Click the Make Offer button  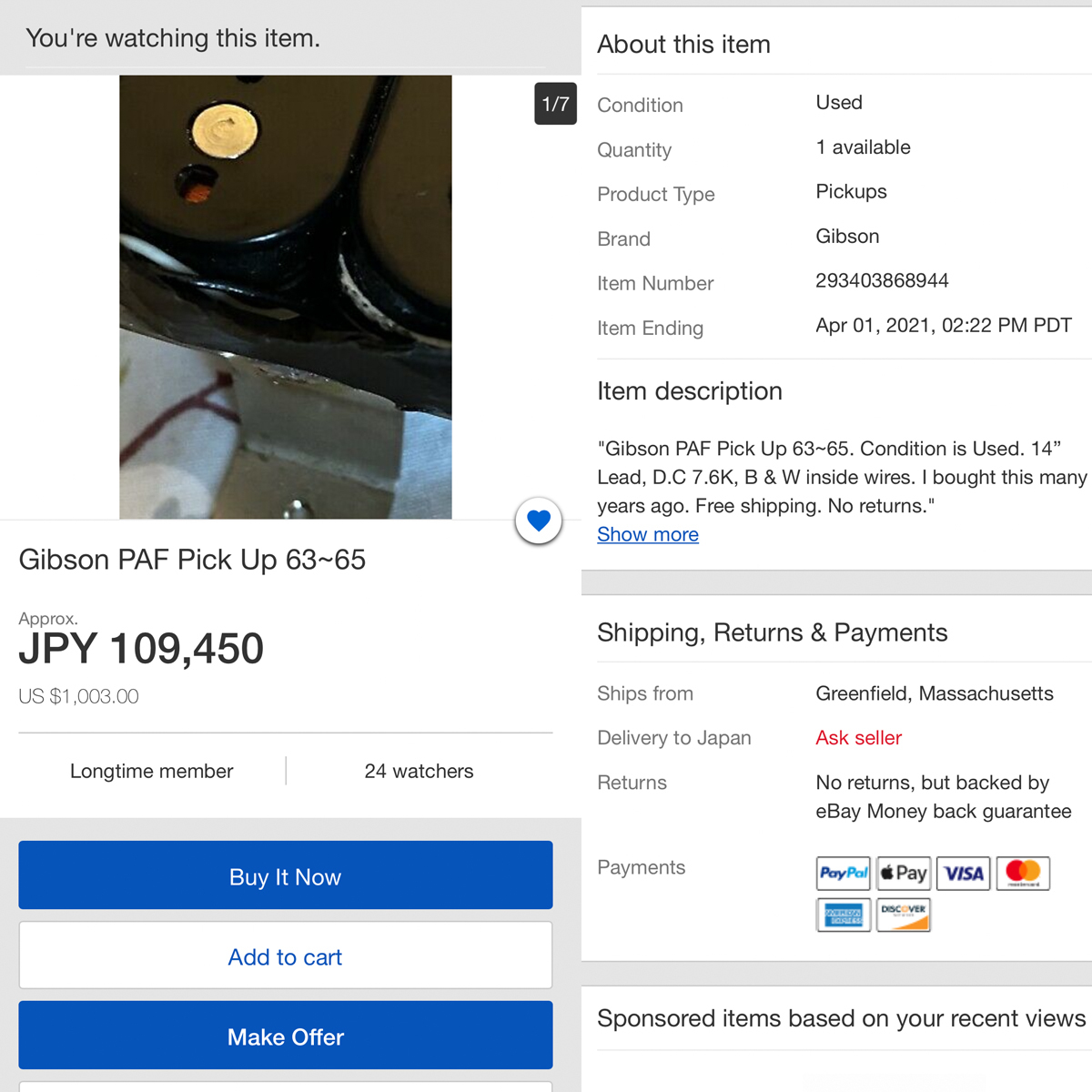[286, 1036]
